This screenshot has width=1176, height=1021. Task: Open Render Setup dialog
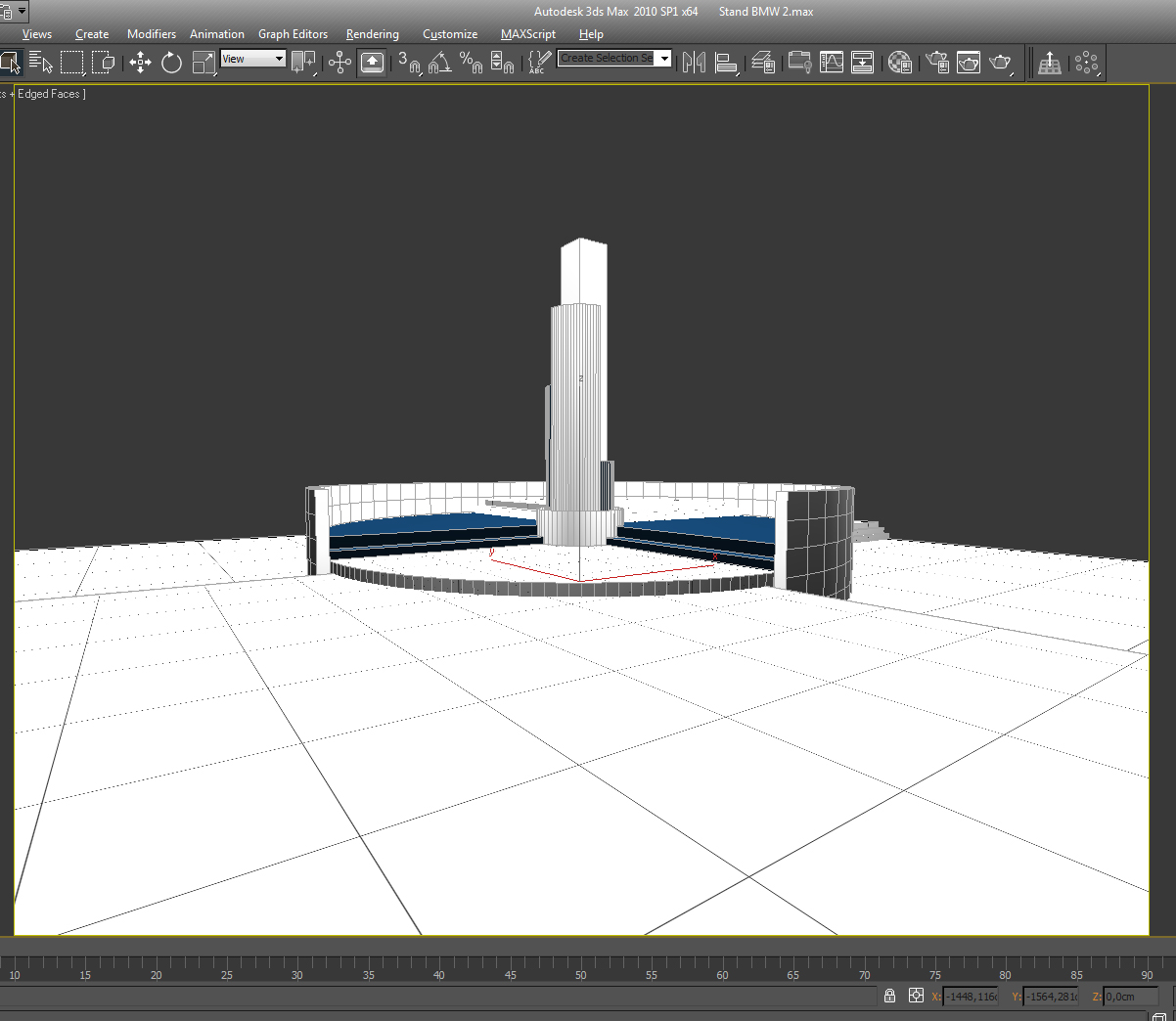point(937,63)
